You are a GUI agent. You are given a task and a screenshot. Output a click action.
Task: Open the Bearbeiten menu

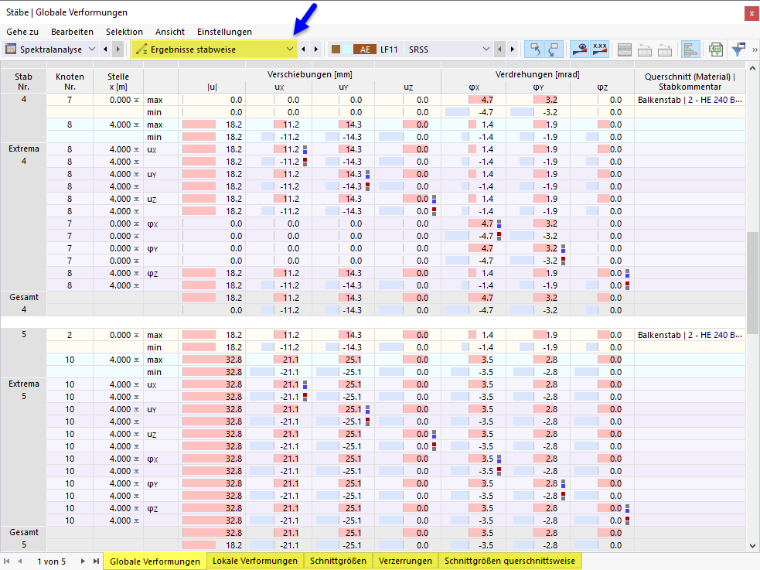pyautogui.click(x=72, y=32)
